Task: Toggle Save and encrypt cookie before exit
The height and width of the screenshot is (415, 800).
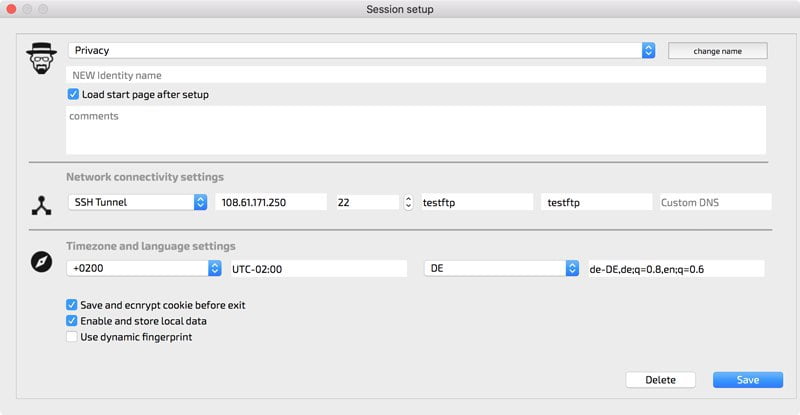Action: click(x=71, y=305)
